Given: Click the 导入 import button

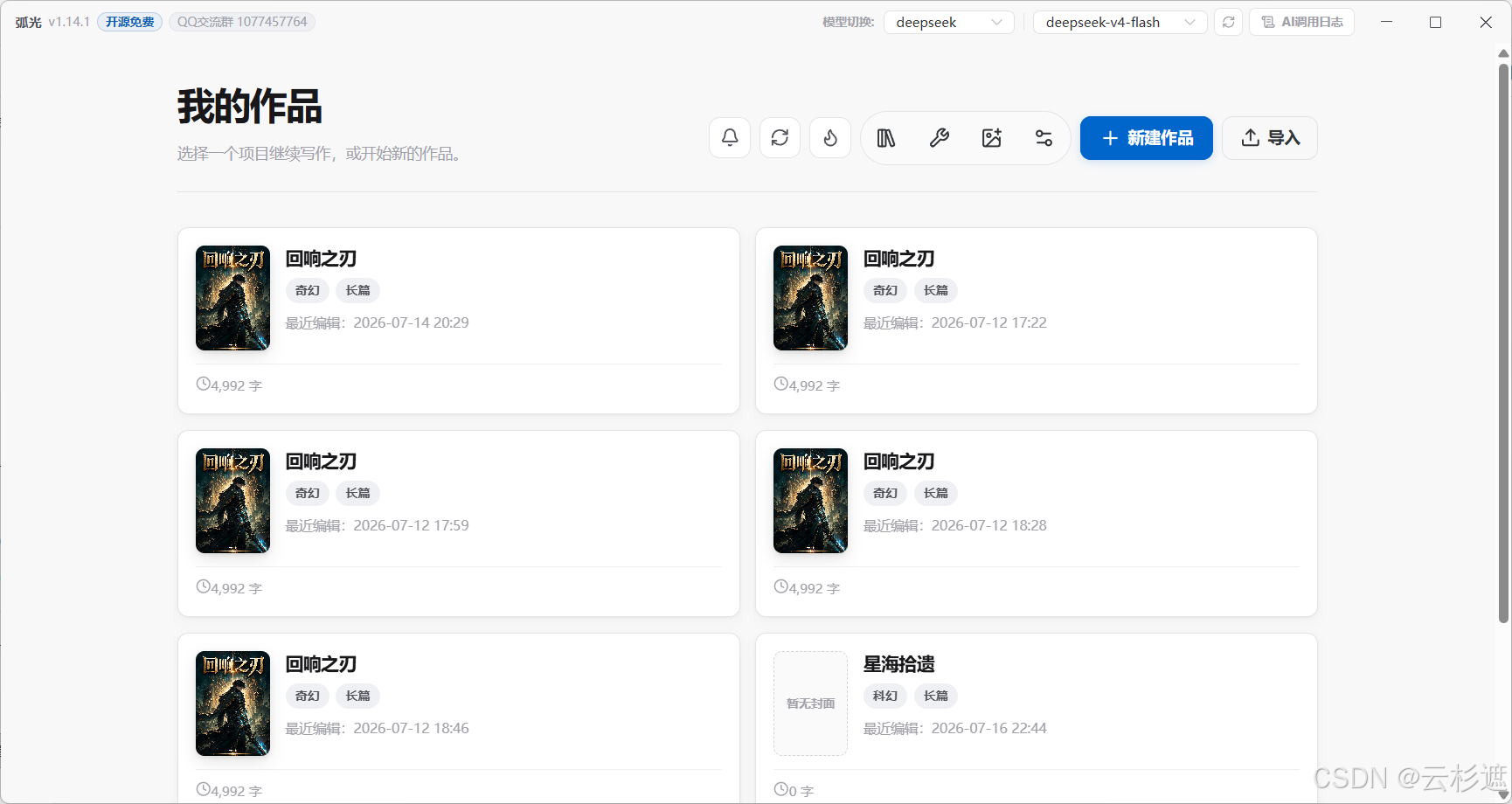Looking at the screenshot, I should click(x=1270, y=138).
